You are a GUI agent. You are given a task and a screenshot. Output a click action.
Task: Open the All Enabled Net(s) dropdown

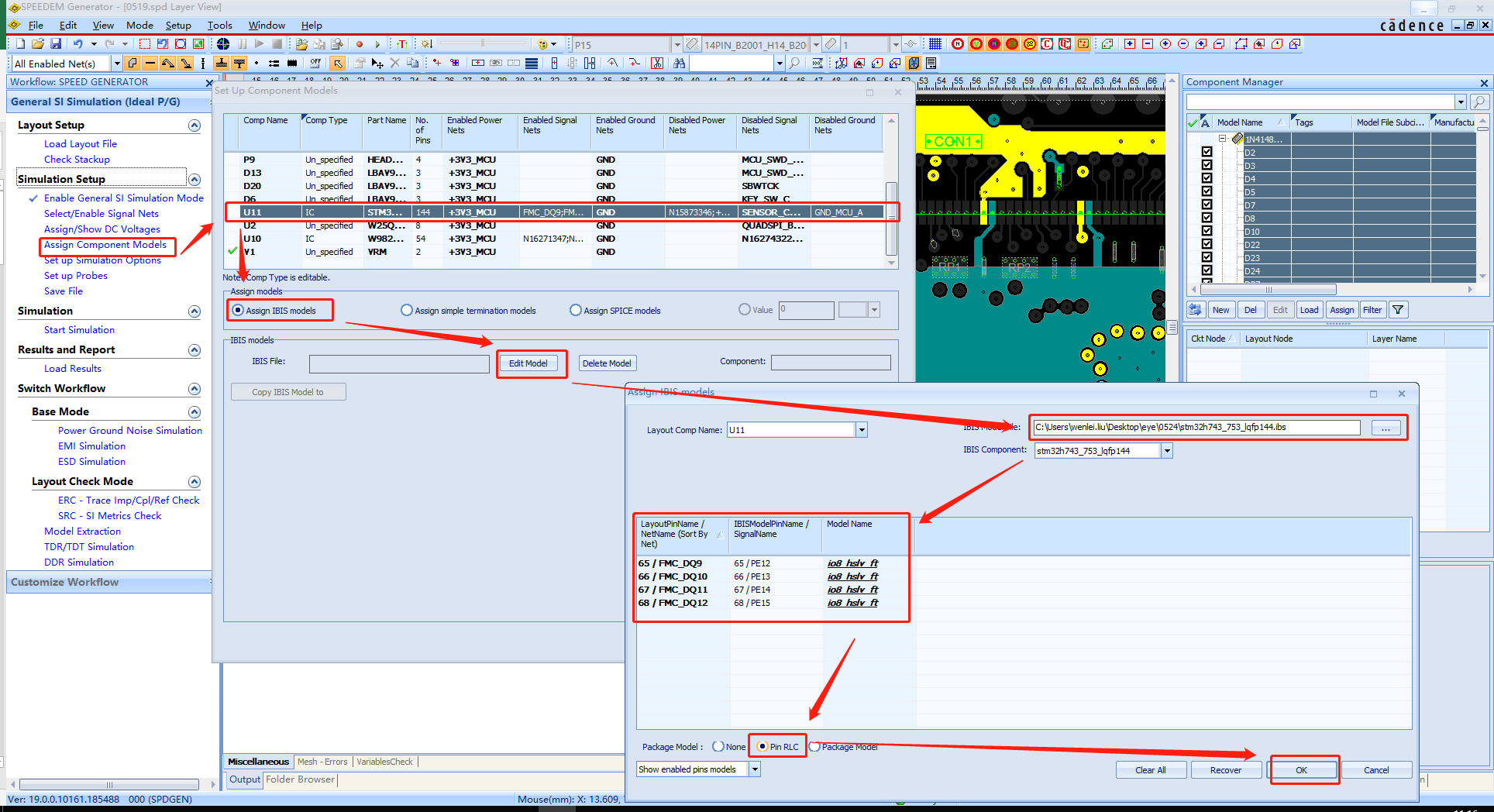[117, 64]
